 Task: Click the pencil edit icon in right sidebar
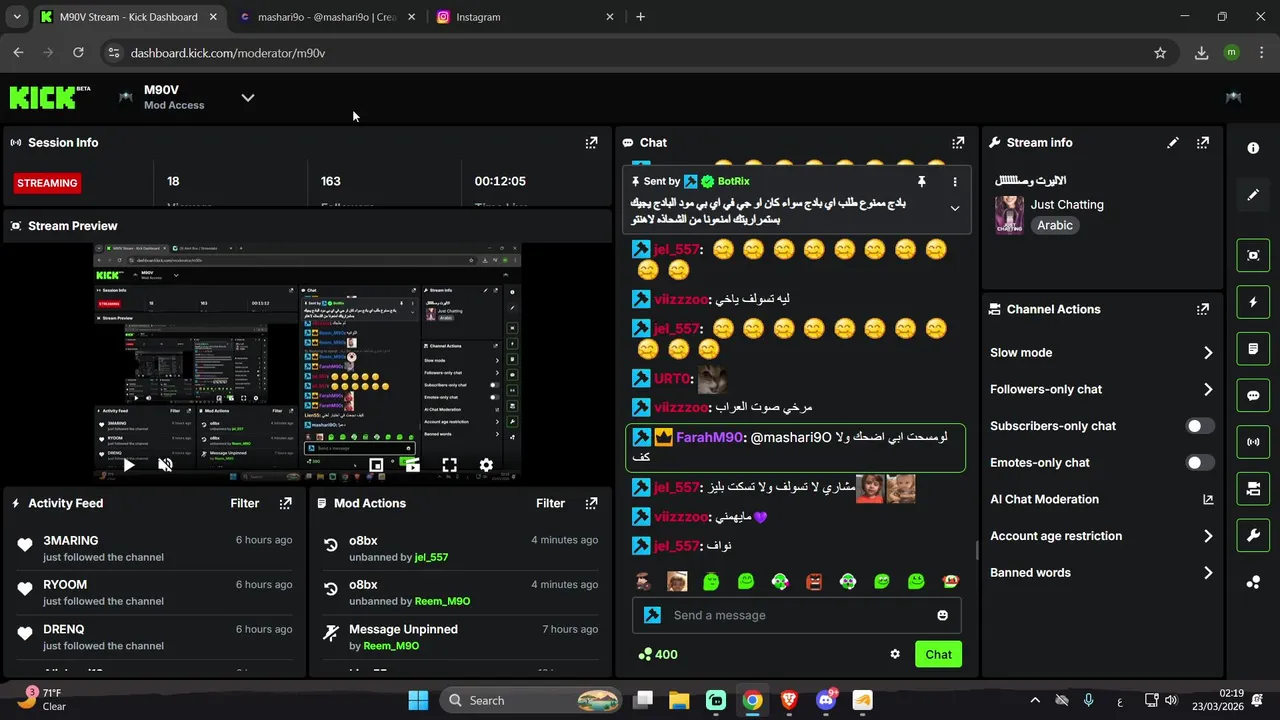[x=1253, y=195]
